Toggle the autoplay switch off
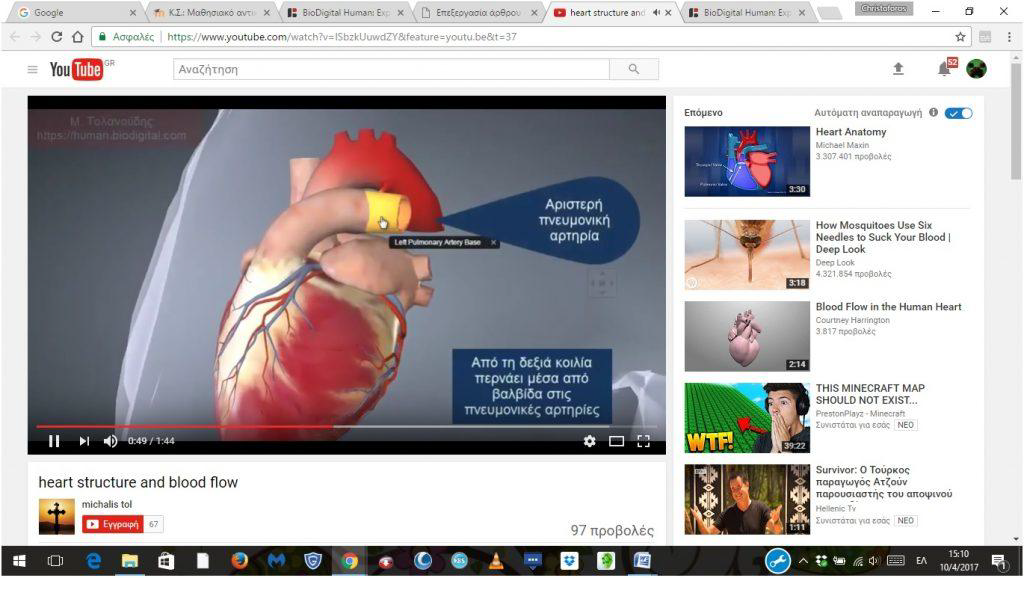The height and width of the screenshot is (589, 1024). [959, 113]
